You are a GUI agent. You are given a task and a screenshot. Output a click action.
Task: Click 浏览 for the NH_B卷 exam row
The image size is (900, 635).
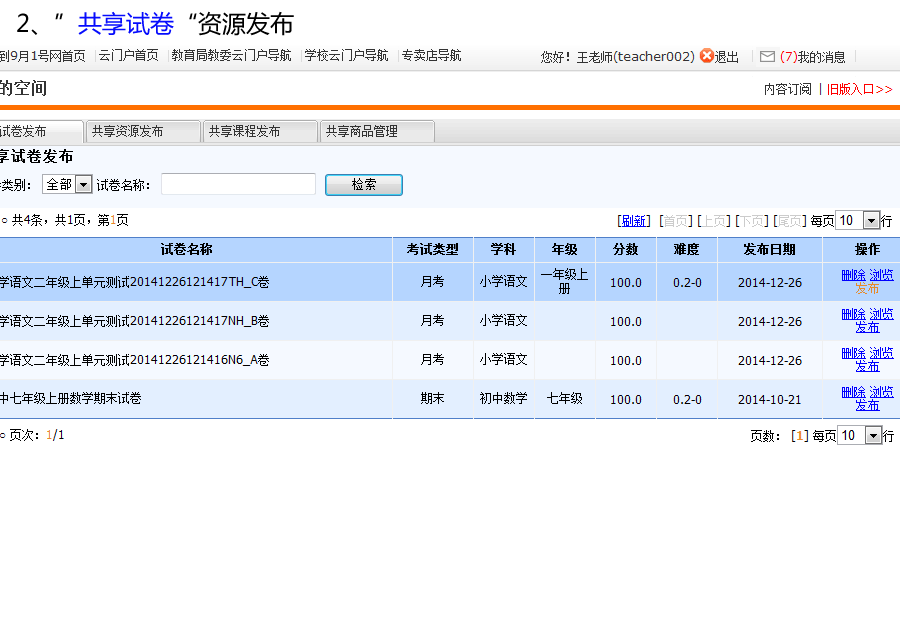click(881, 314)
